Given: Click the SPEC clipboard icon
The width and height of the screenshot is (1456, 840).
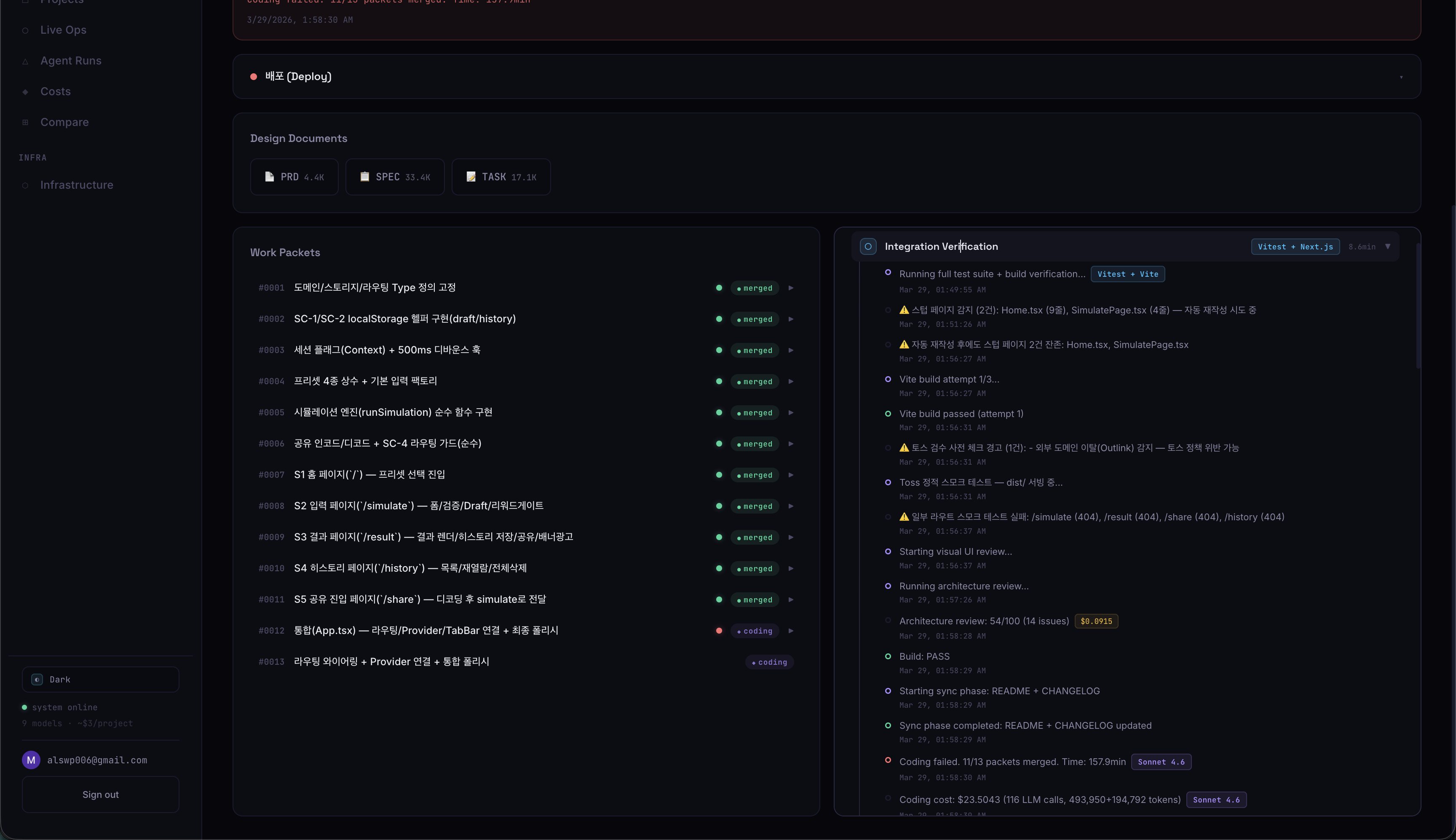Looking at the screenshot, I should pyautogui.click(x=364, y=177).
